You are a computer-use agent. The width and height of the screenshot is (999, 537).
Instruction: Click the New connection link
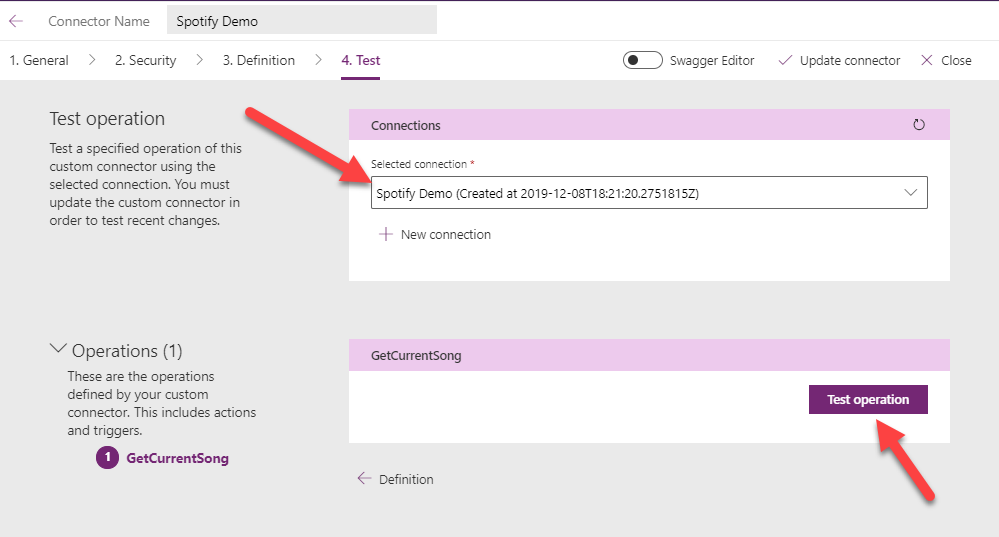point(445,235)
